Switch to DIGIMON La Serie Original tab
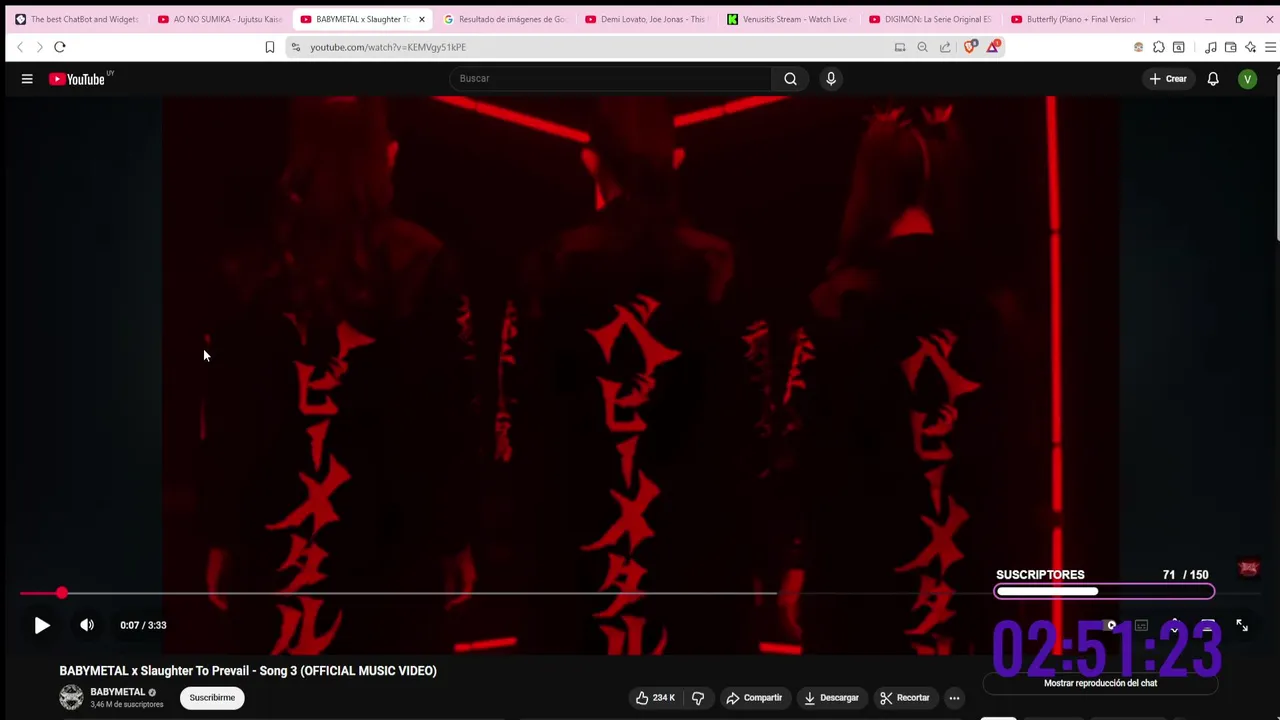Viewport: 1280px width, 720px height. tap(931, 19)
